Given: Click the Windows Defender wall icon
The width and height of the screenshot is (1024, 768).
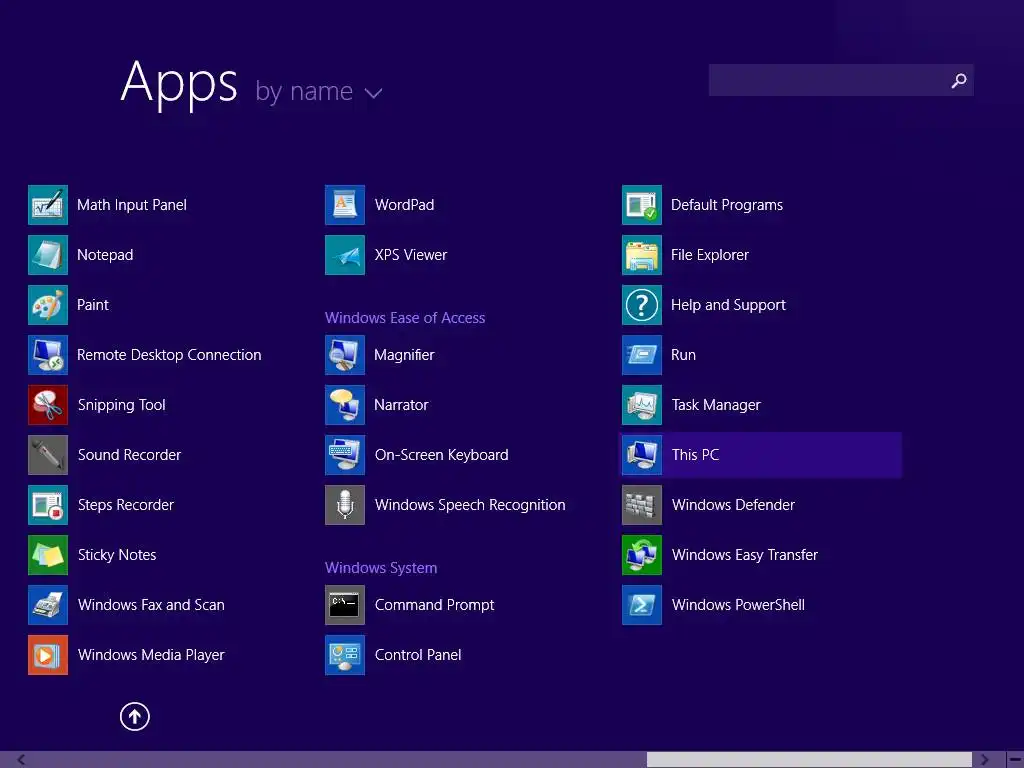Looking at the screenshot, I should tap(642, 505).
